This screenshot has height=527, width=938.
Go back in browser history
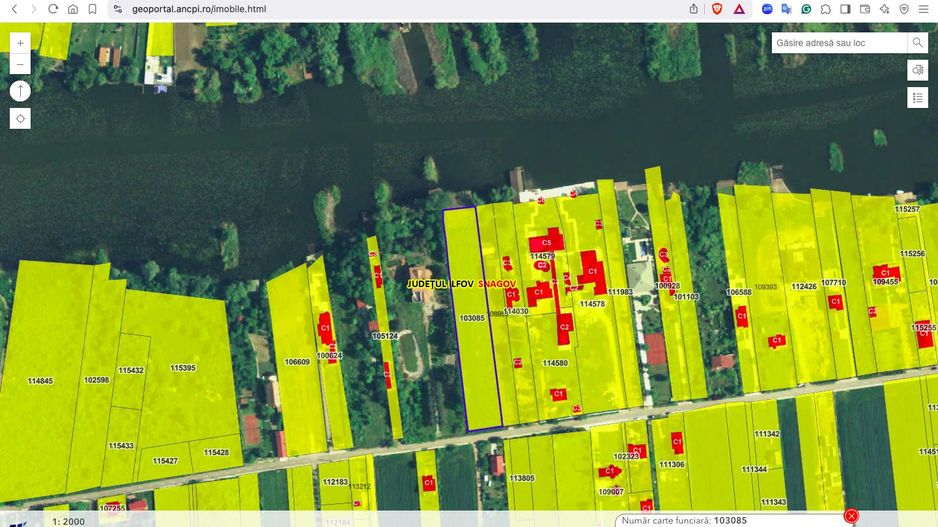(x=14, y=9)
